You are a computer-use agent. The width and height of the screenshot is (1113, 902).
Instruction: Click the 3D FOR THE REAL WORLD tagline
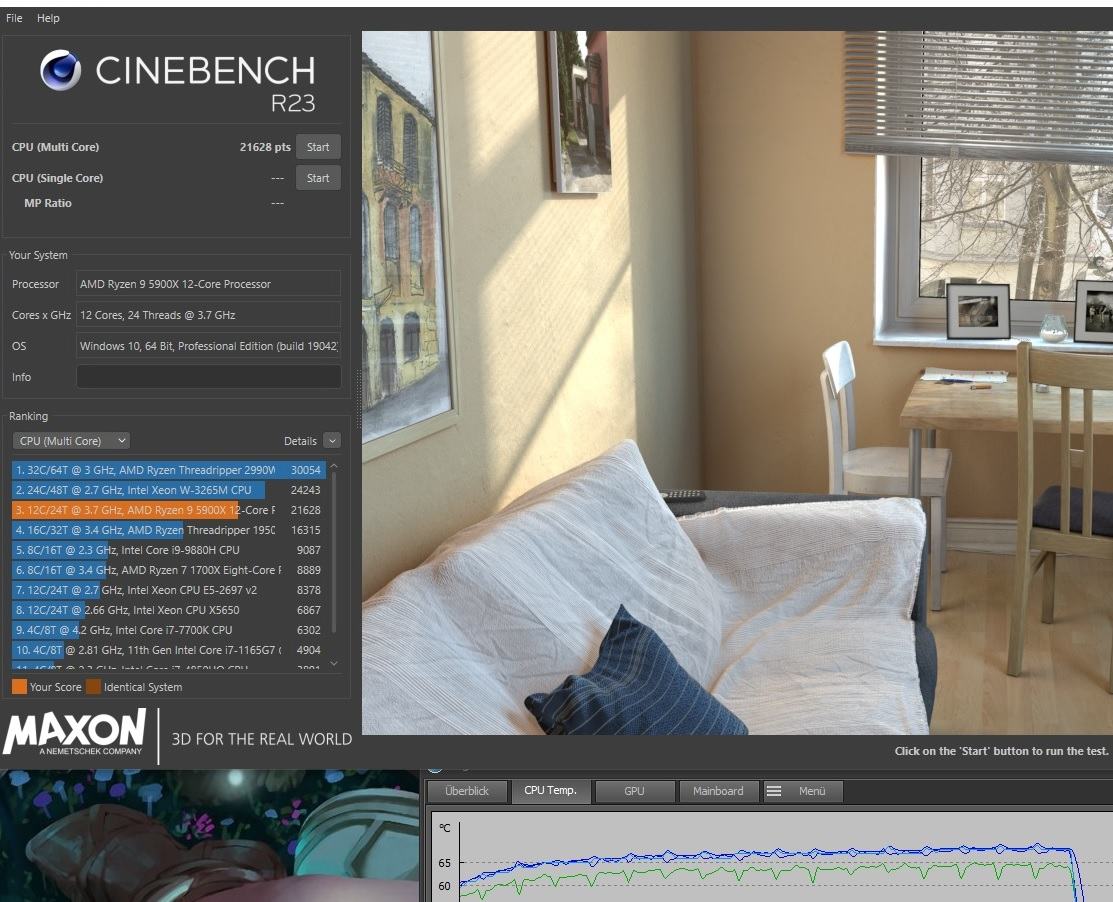tap(262, 739)
